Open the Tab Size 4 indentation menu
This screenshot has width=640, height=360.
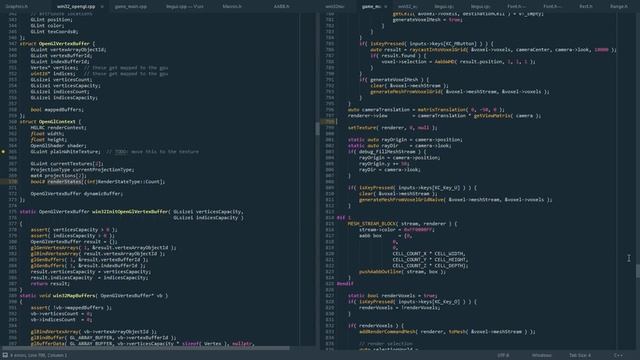pyautogui.click(x=580, y=355)
